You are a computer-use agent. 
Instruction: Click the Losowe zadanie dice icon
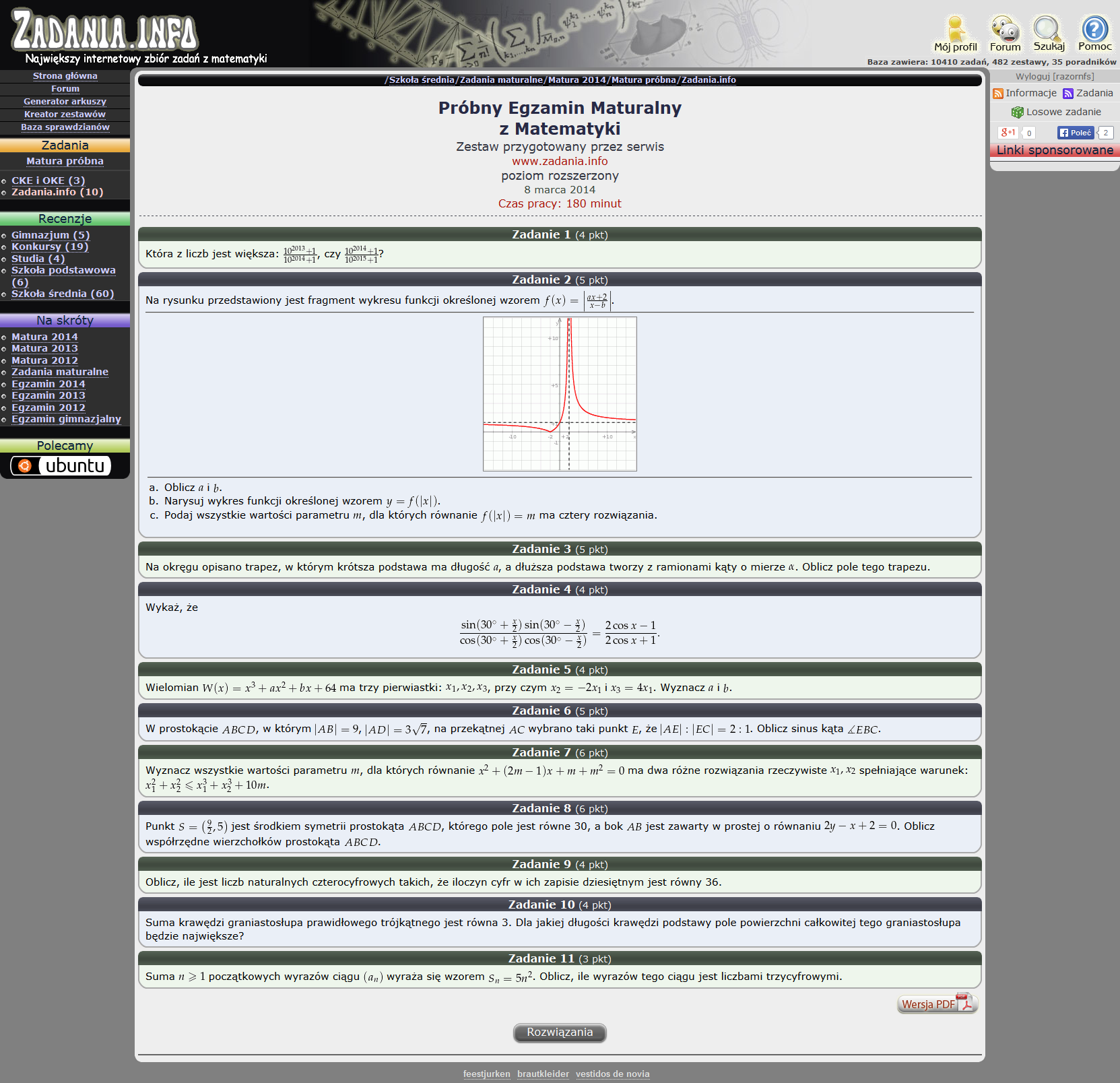coord(1017,112)
